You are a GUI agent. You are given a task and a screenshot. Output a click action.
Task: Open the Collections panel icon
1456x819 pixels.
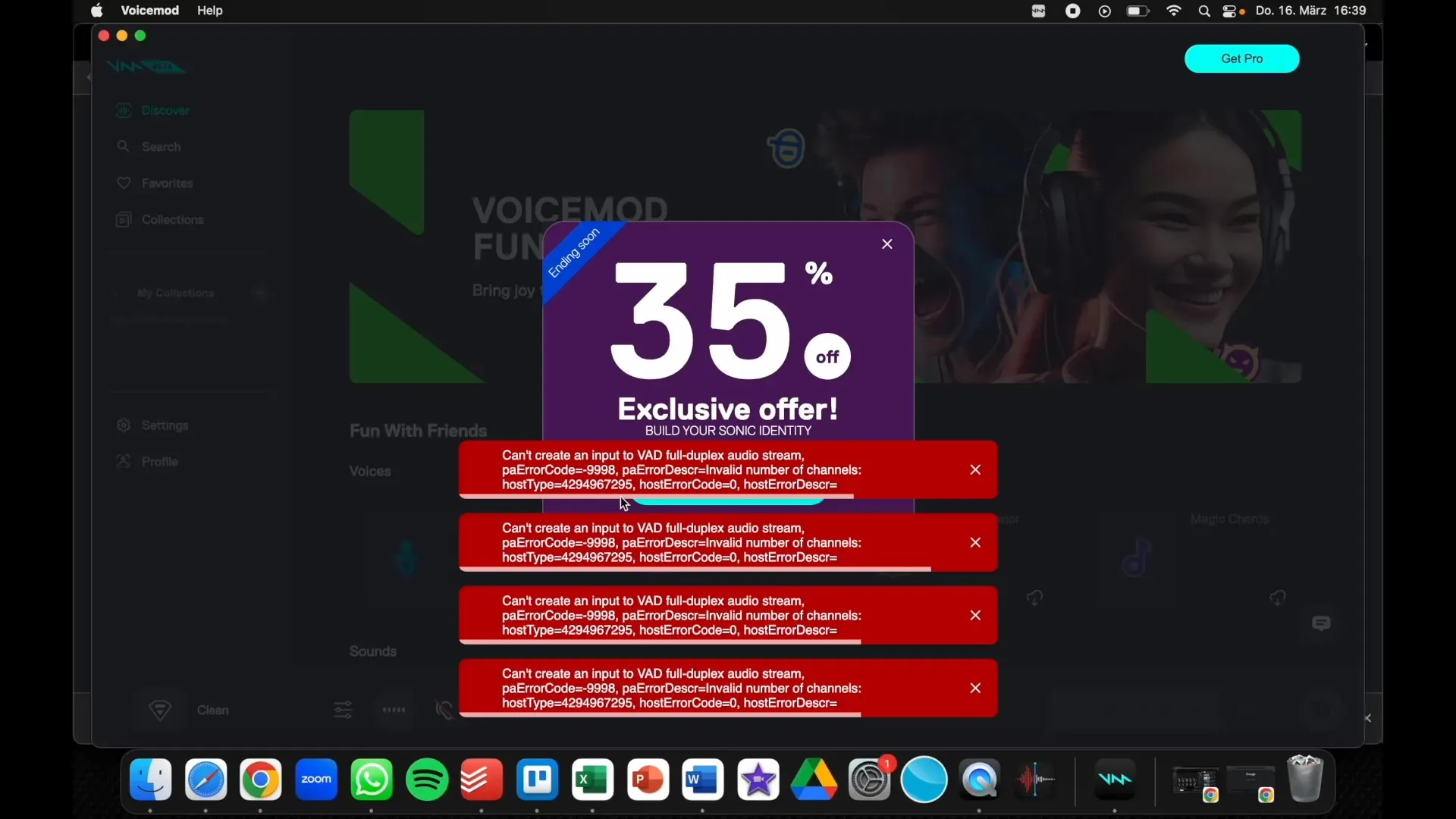123,219
